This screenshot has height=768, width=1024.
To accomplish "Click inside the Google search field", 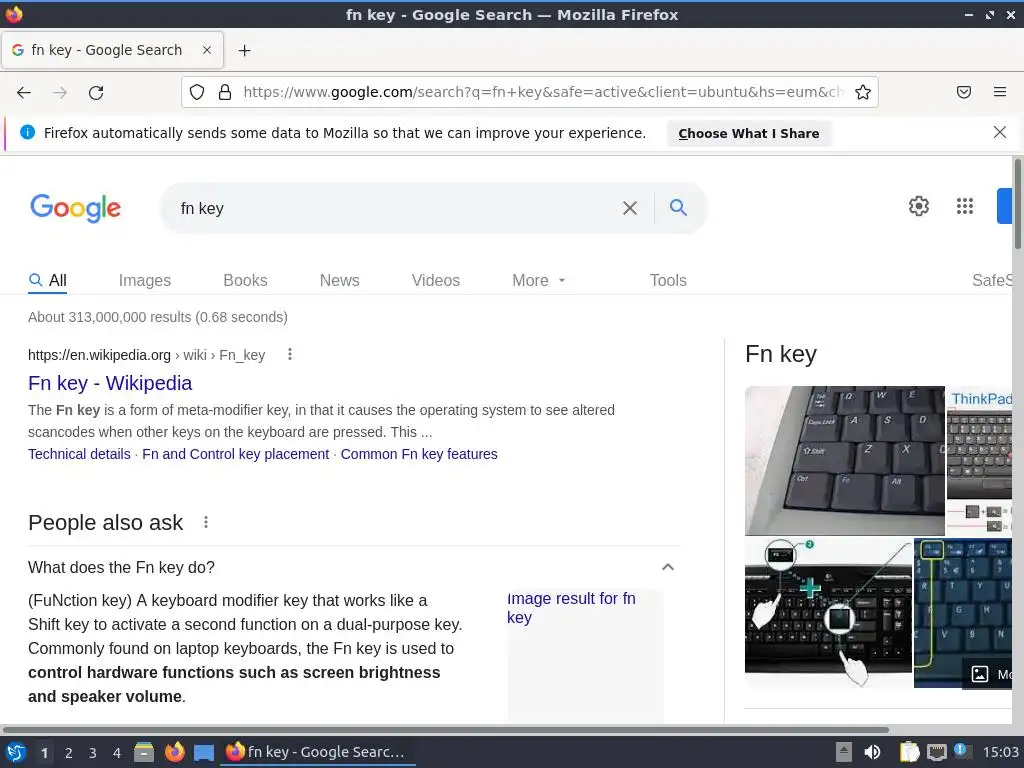I will [398, 208].
